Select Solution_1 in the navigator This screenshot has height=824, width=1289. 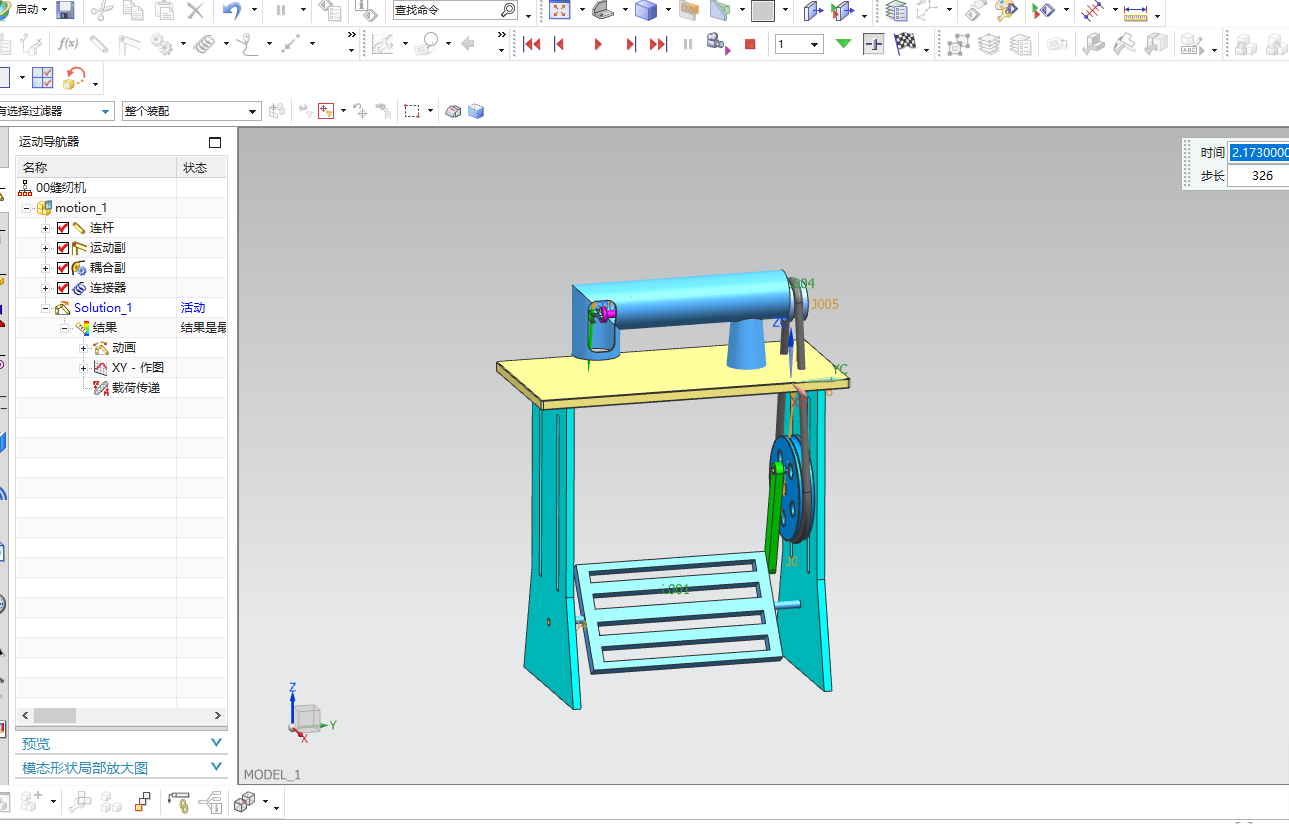coord(102,308)
